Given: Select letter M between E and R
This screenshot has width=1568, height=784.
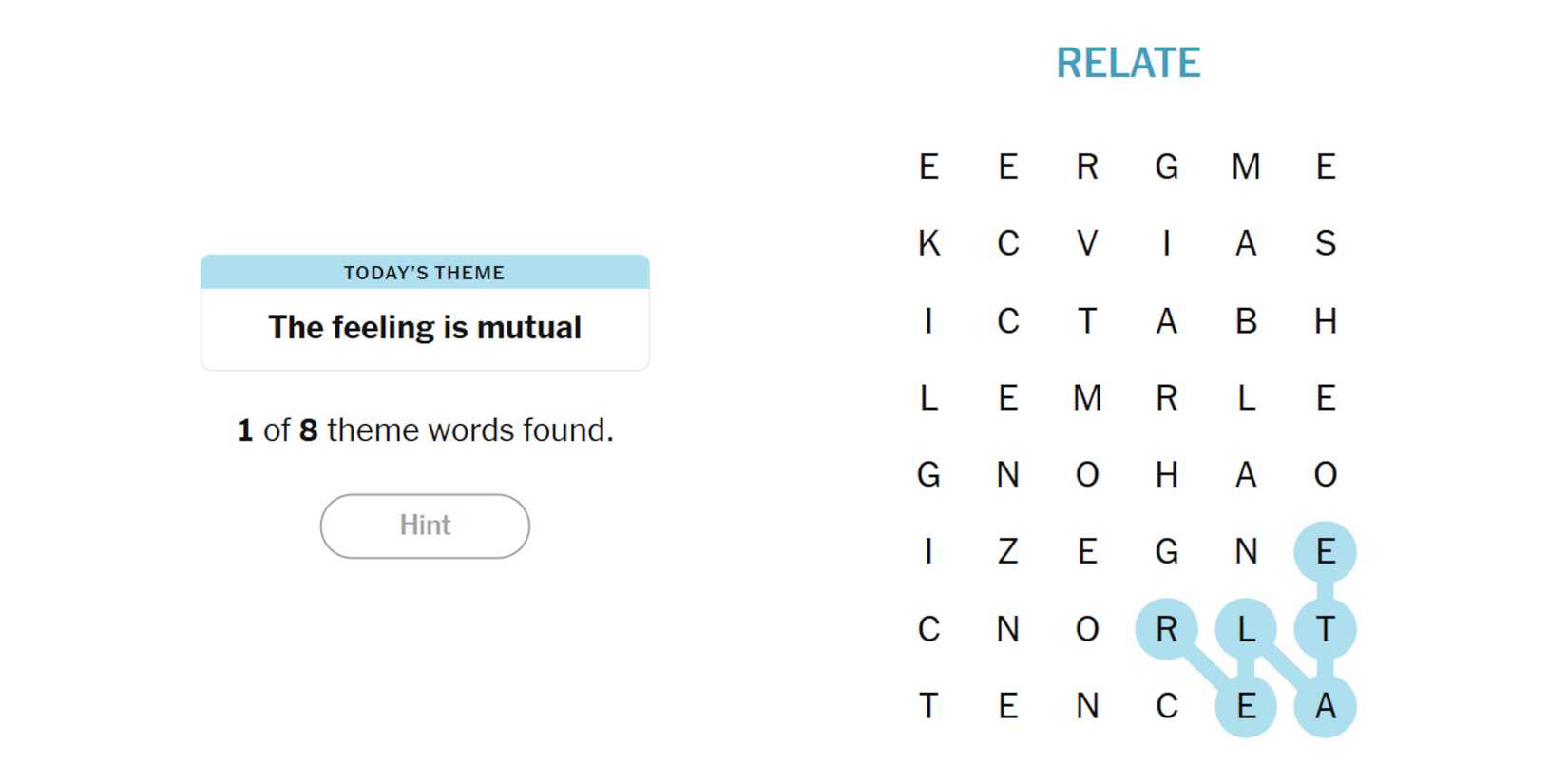Looking at the screenshot, I should point(1087,398).
